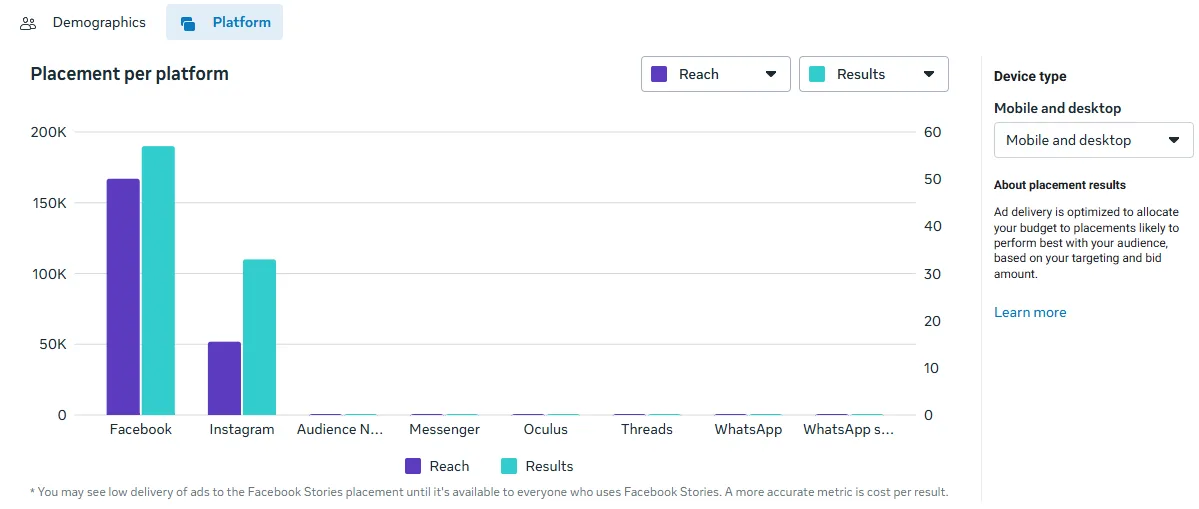
Task: Switch to the Demographics tab
Action: [83, 23]
